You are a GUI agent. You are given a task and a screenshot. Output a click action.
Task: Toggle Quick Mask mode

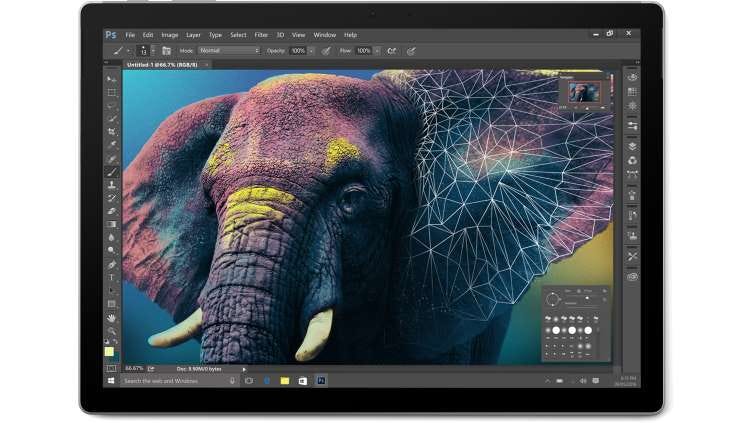(111, 368)
